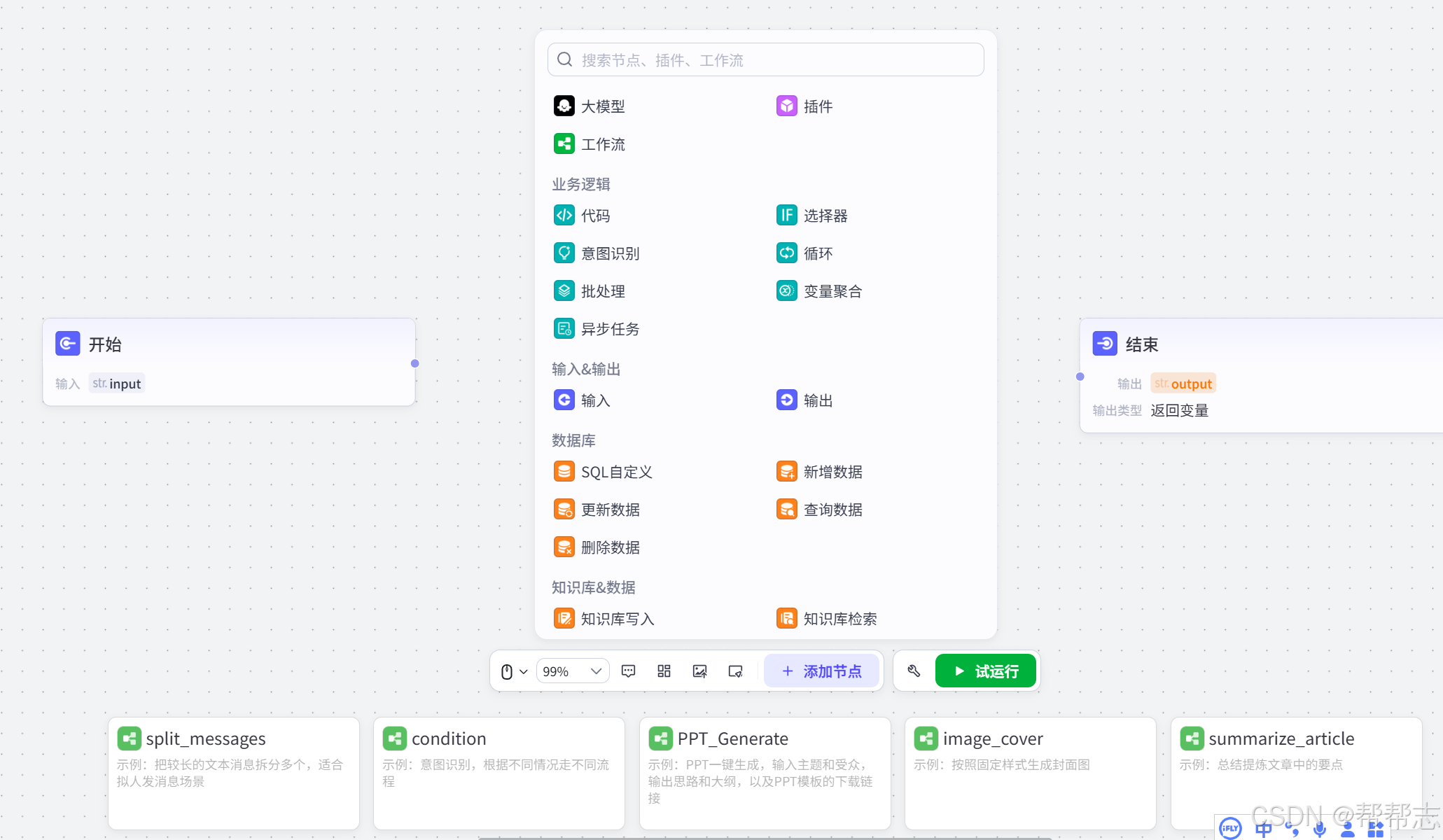Focus the node search input field

766,59
